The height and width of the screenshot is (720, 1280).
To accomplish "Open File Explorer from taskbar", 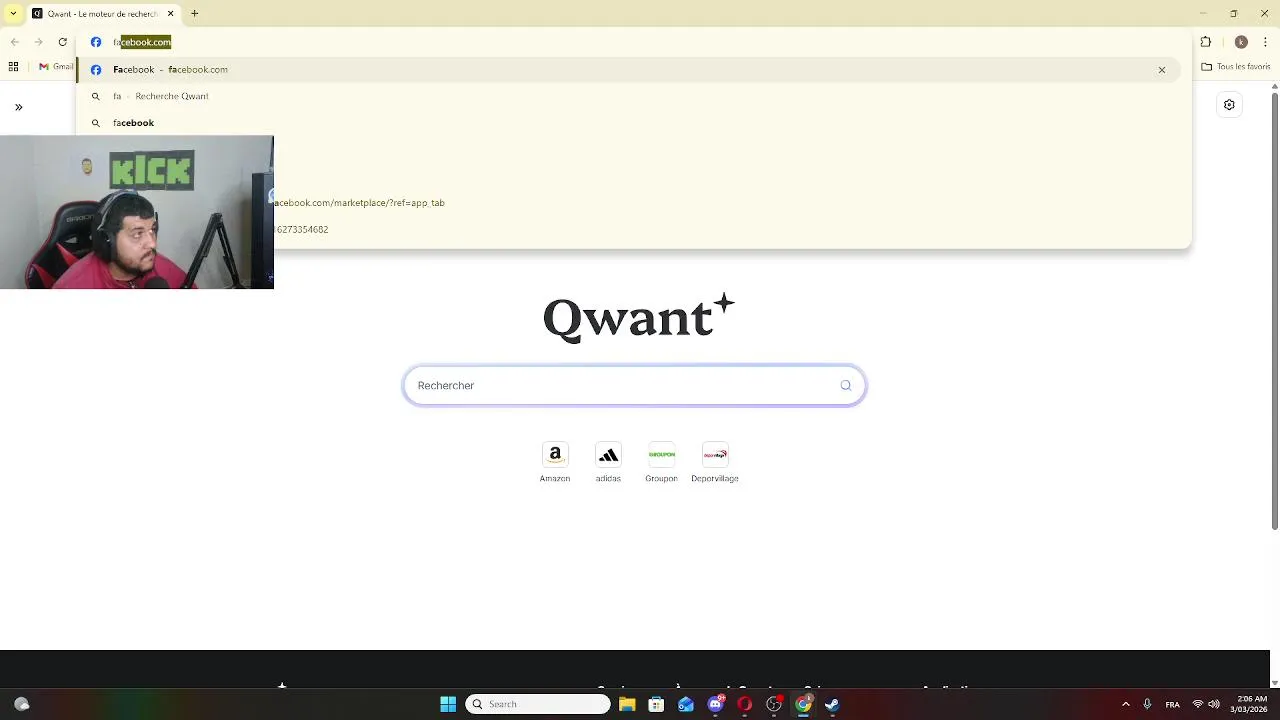I will click(627, 704).
